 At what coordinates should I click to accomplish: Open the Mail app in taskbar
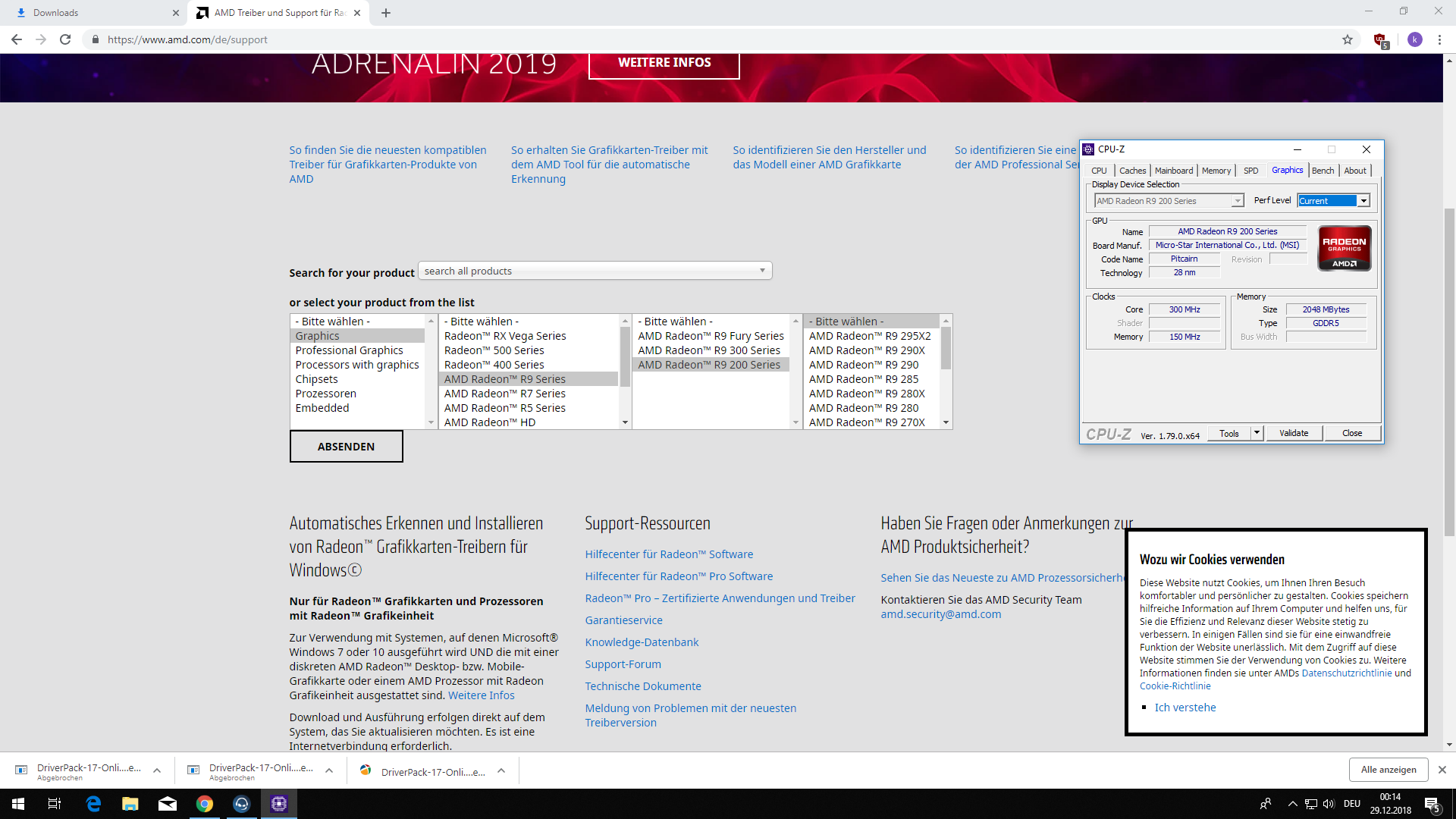pos(168,804)
